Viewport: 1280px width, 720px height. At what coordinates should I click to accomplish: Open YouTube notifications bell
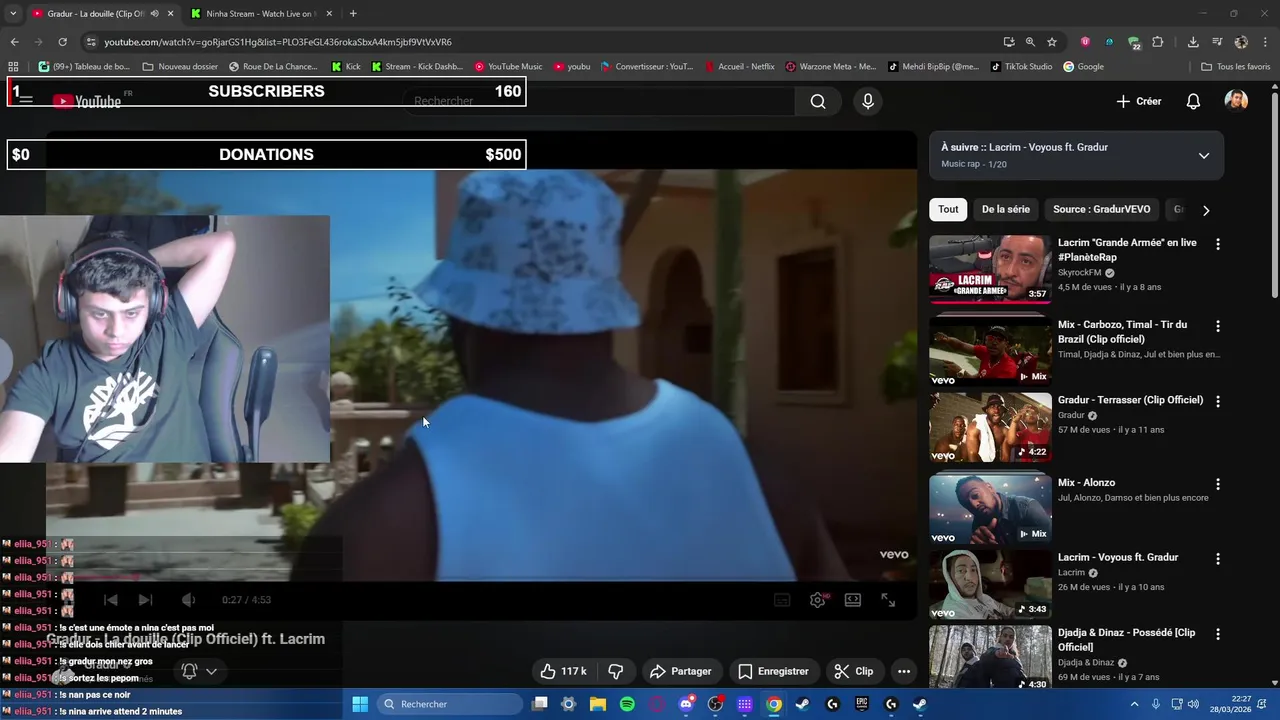pyautogui.click(x=1193, y=101)
